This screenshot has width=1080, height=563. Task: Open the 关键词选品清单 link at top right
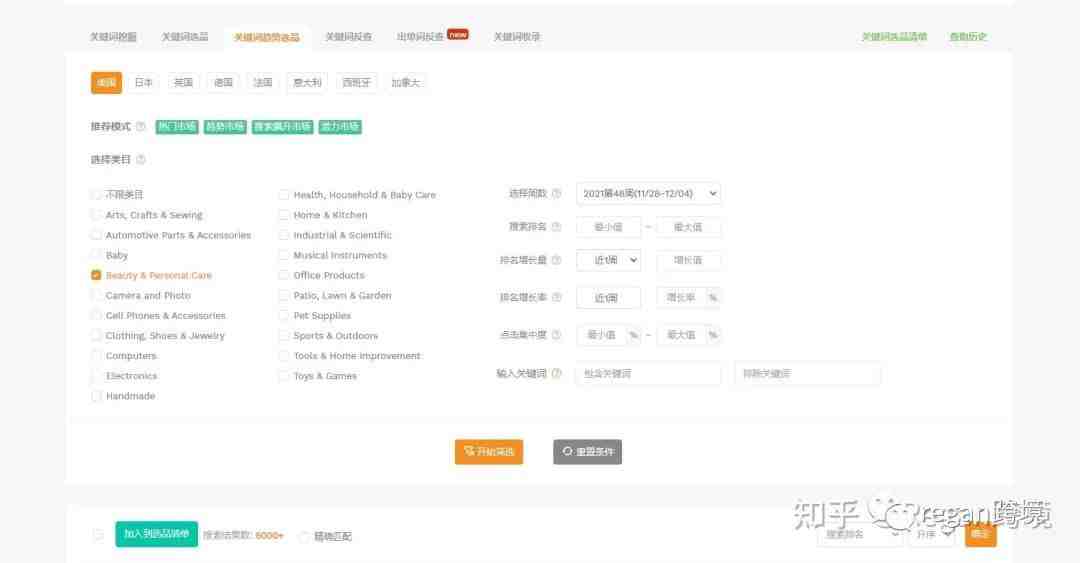coord(894,37)
